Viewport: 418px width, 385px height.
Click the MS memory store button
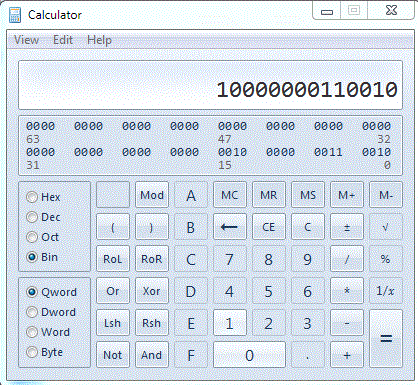[308, 195]
